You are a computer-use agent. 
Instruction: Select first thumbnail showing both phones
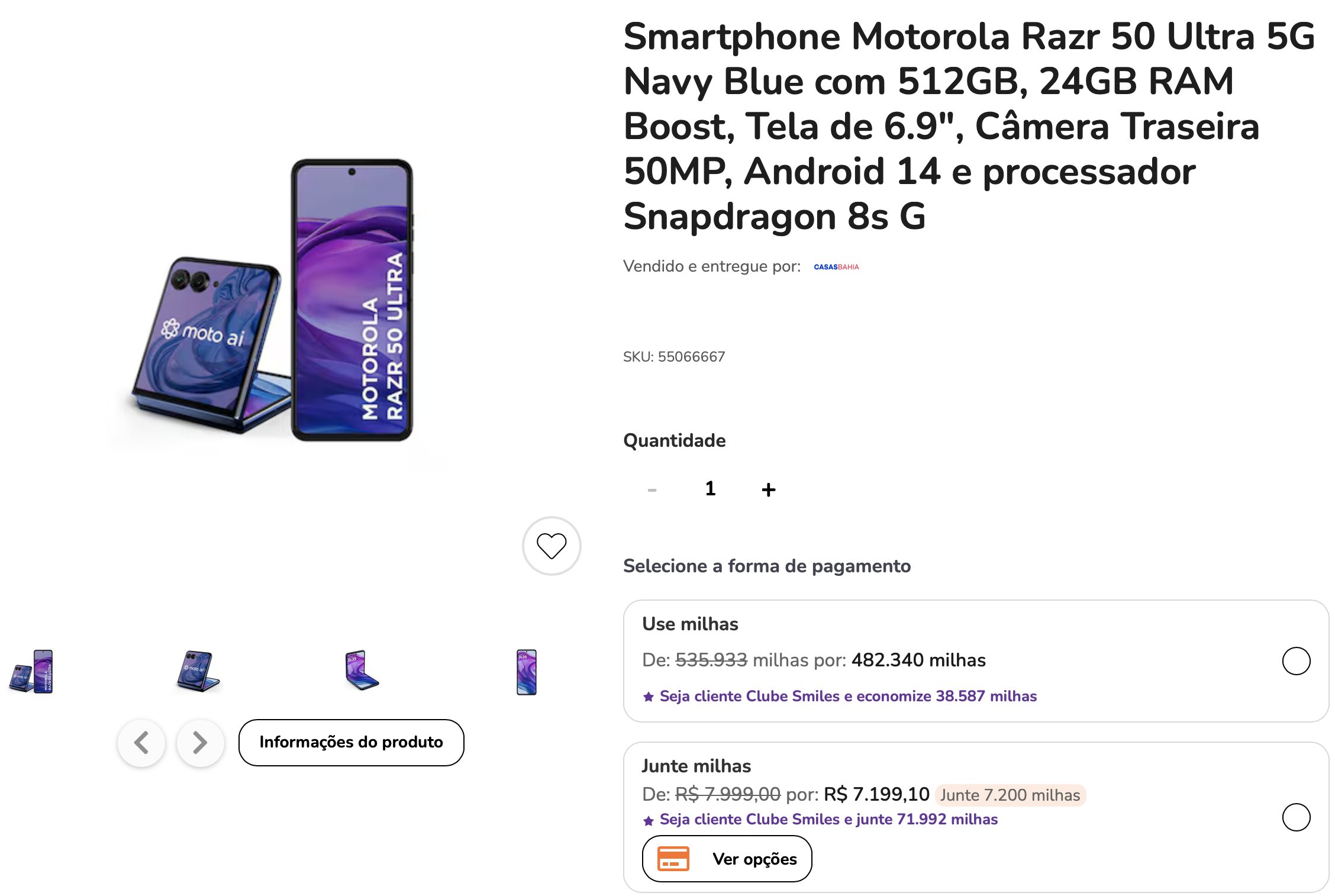point(31,672)
